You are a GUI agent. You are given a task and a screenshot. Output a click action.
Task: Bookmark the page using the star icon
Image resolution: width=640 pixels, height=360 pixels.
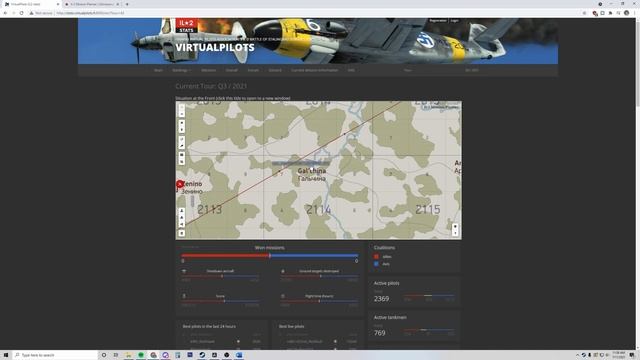click(x=584, y=13)
